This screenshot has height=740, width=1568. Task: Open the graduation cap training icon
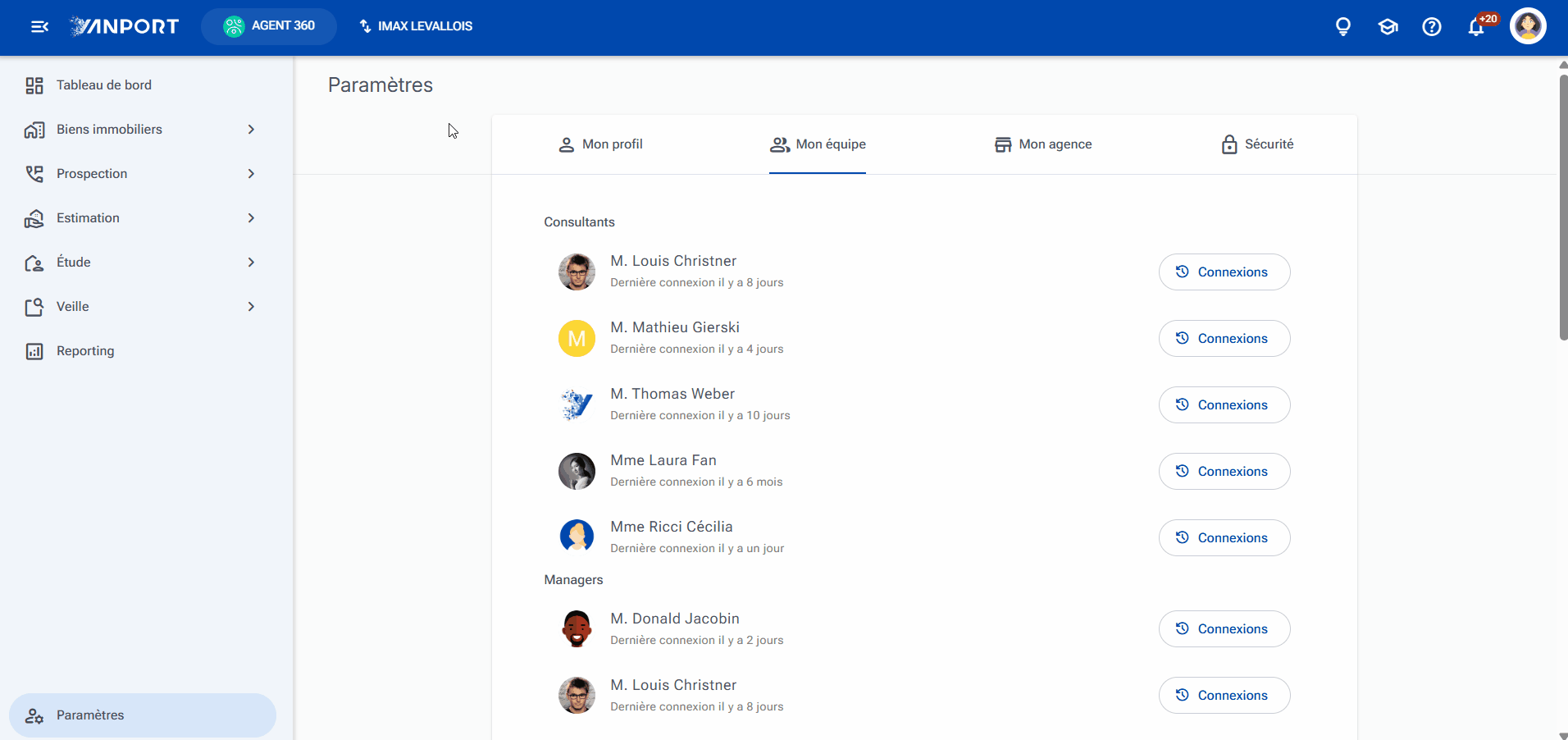coord(1388,27)
